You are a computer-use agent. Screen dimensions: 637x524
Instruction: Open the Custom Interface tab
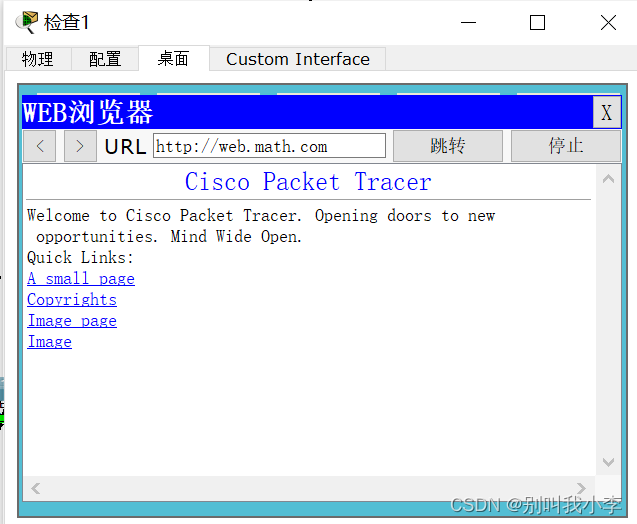pyautogui.click(x=298, y=59)
